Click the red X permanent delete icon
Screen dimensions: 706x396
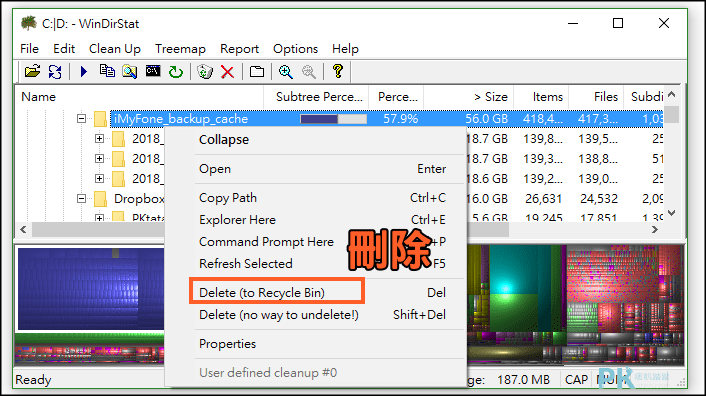coord(228,72)
